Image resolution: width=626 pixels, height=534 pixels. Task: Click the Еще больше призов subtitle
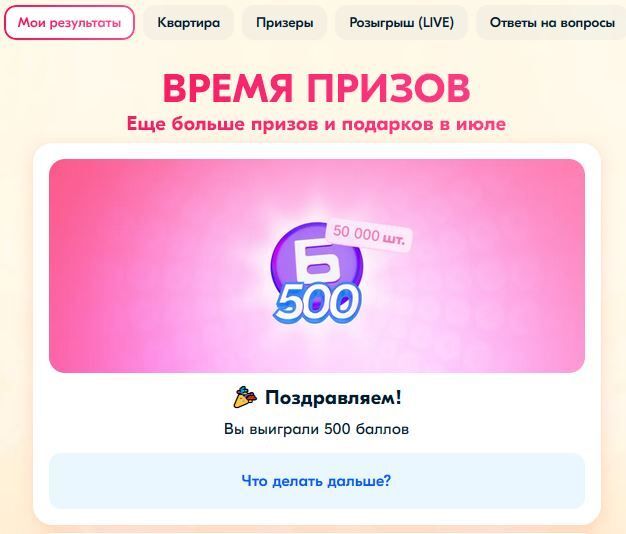(x=316, y=124)
